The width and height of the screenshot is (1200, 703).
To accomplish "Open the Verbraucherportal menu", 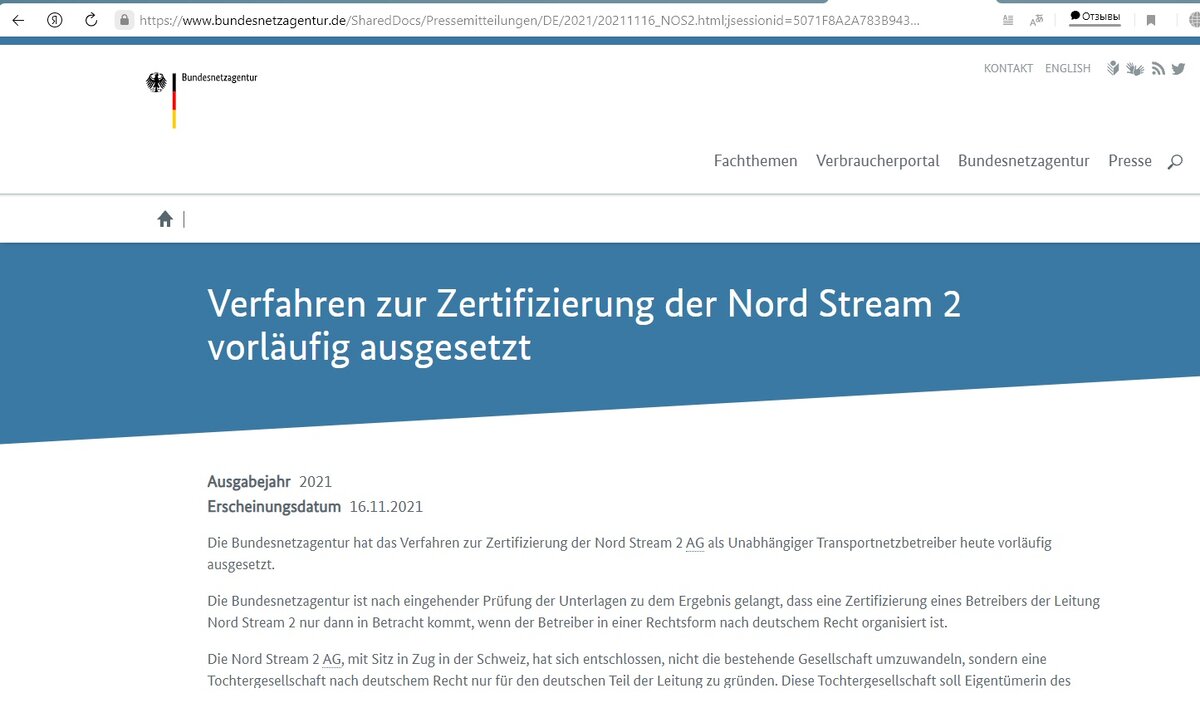I will [877, 161].
